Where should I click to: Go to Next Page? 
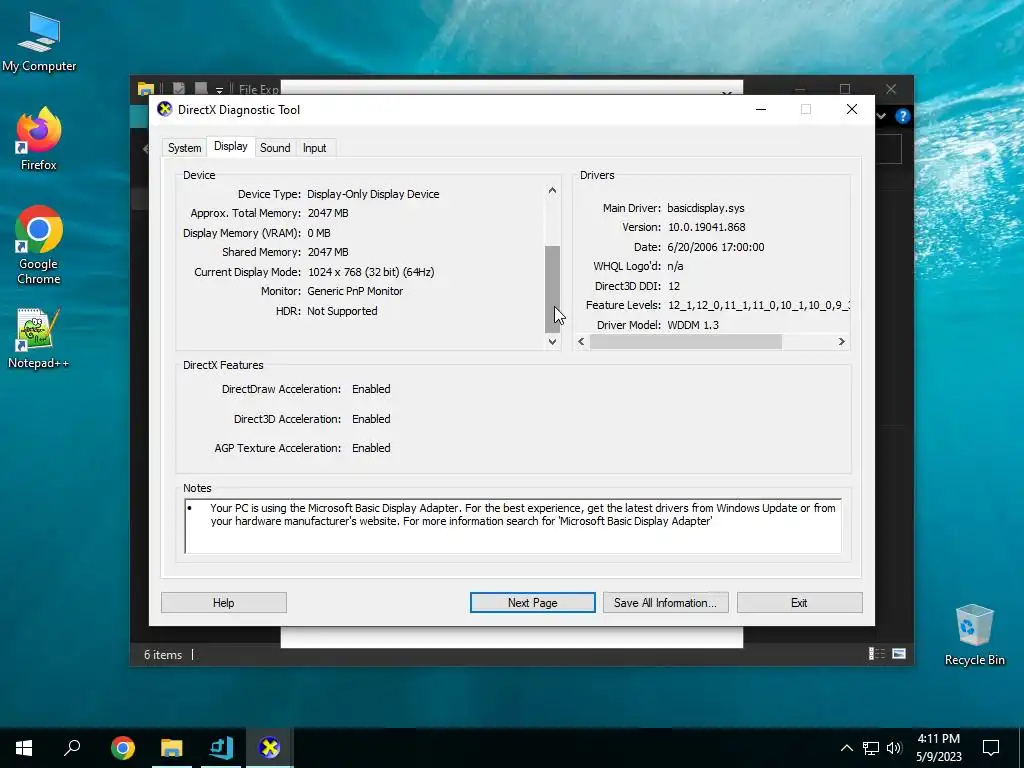click(532, 603)
